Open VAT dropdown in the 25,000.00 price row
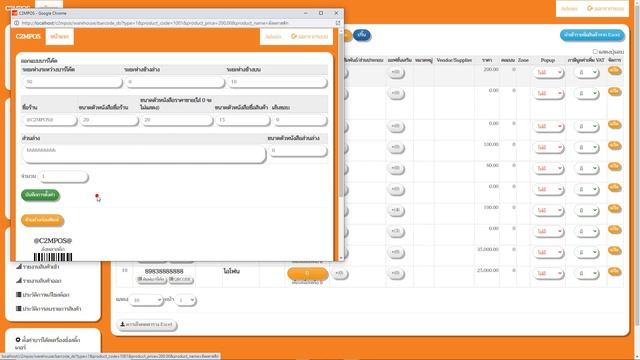The image size is (640, 360). click(587, 273)
